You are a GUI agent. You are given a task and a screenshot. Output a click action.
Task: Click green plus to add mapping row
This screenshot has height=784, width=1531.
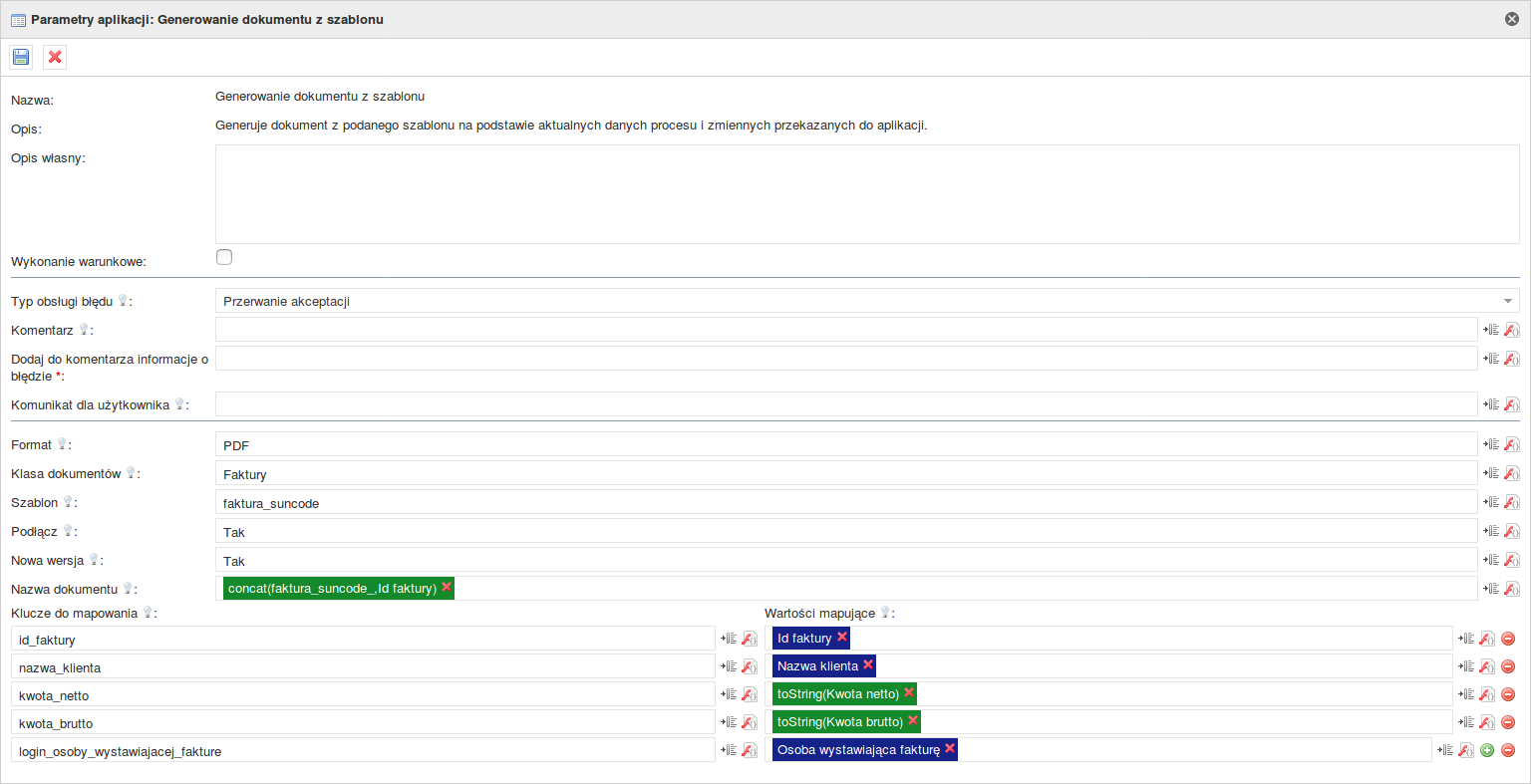click(1487, 750)
